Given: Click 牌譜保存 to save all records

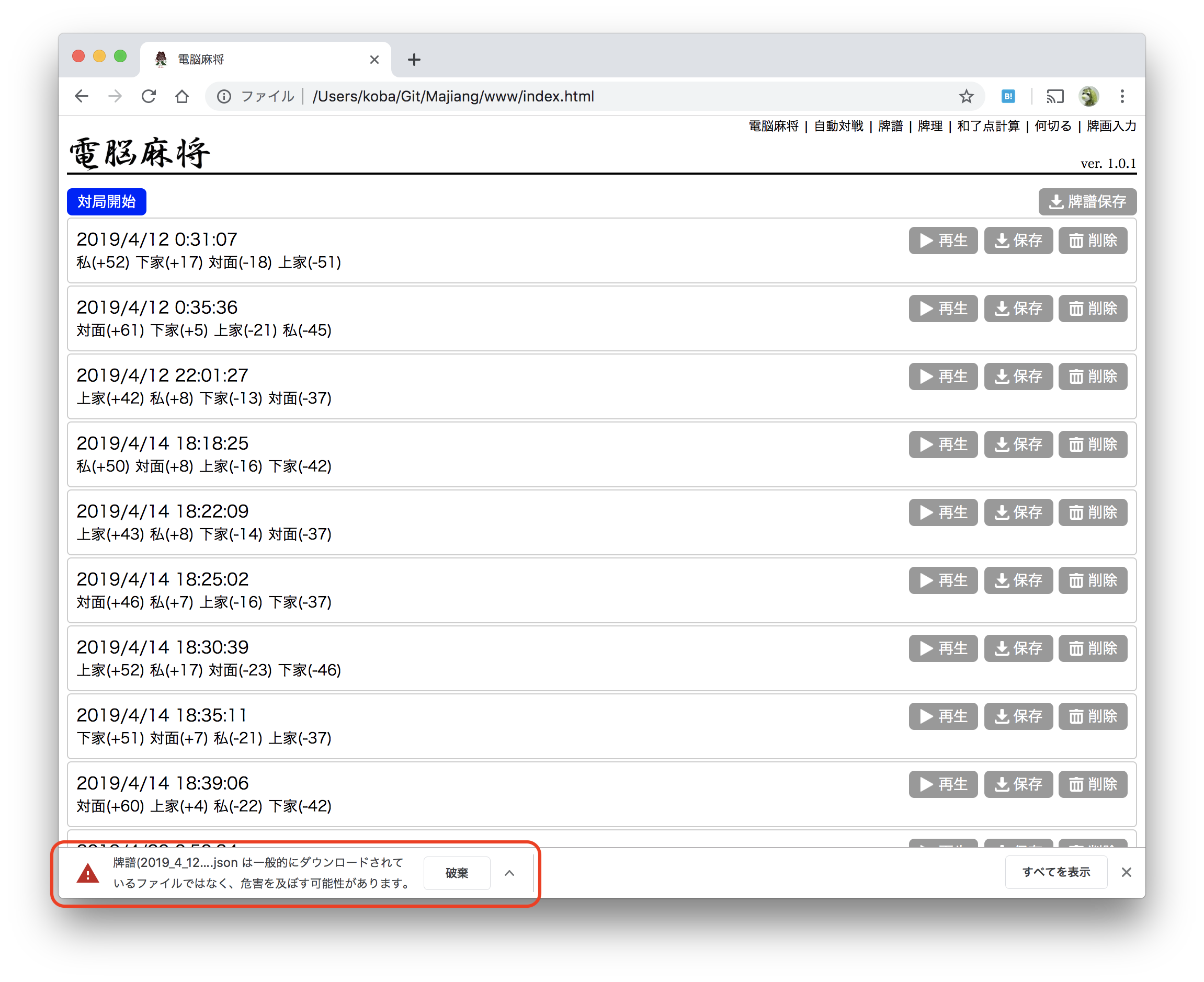Looking at the screenshot, I should point(1087,201).
